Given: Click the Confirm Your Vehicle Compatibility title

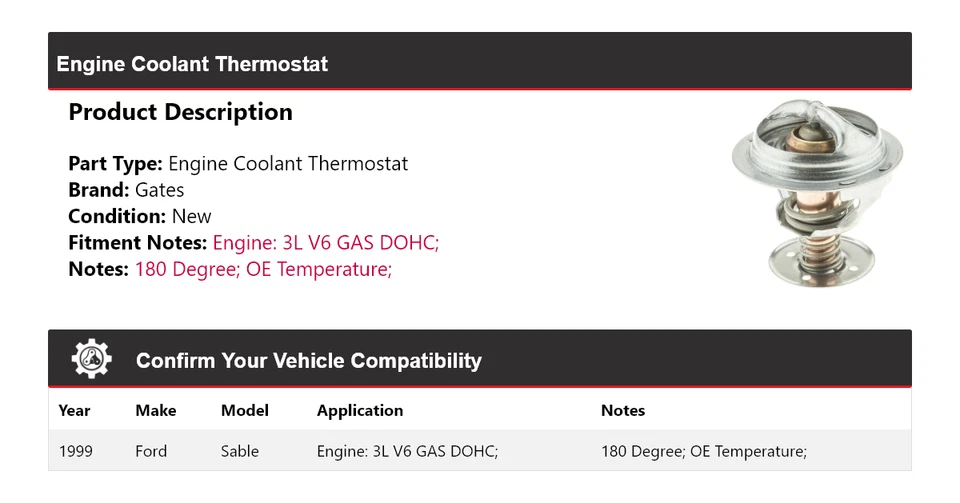Looking at the screenshot, I should (x=308, y=361).
